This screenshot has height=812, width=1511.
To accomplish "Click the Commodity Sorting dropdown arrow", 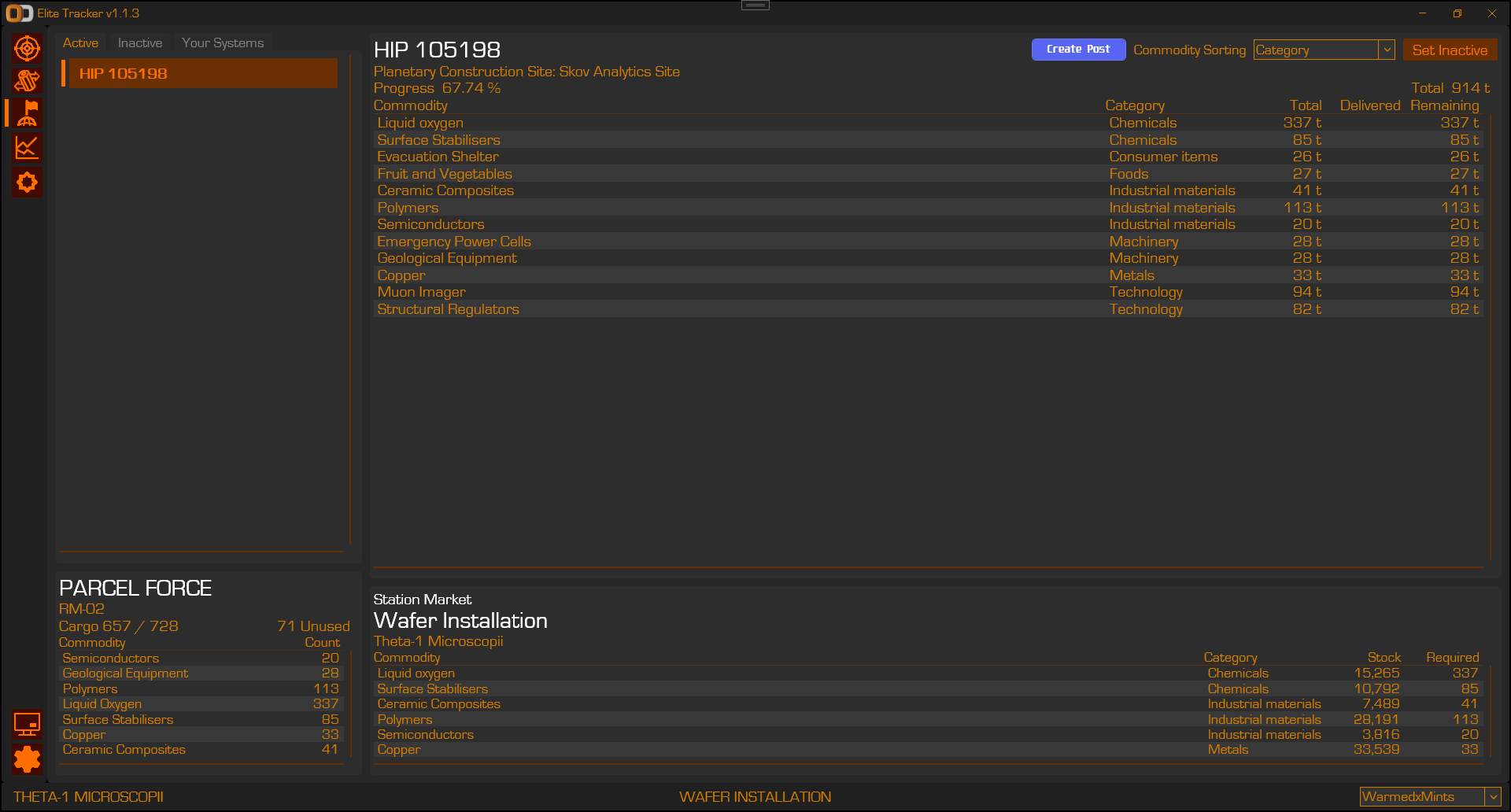I will (1387, 50).
